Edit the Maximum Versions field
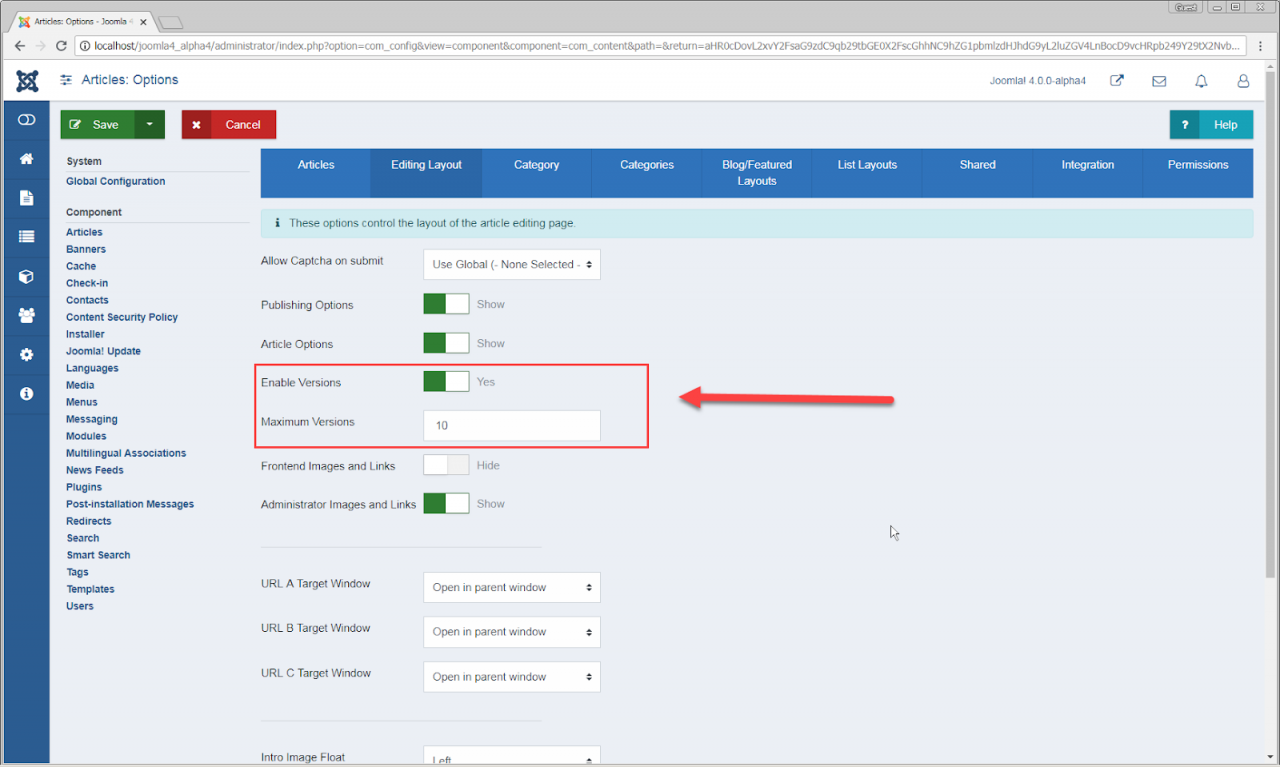Screen dimensions: 1280x767 [x=511, y=425]
